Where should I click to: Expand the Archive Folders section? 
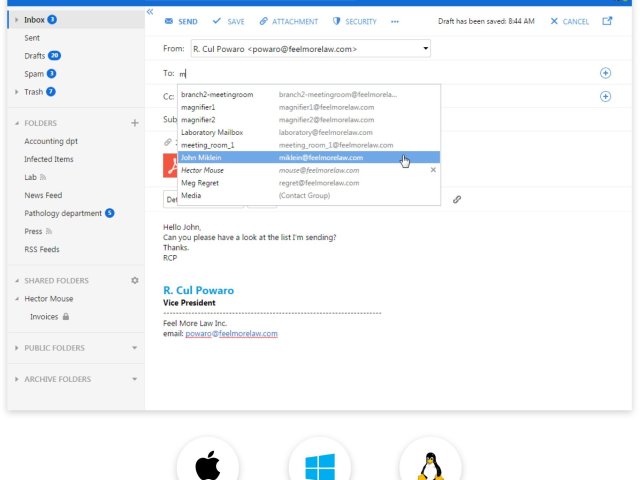tap(16, 379)
